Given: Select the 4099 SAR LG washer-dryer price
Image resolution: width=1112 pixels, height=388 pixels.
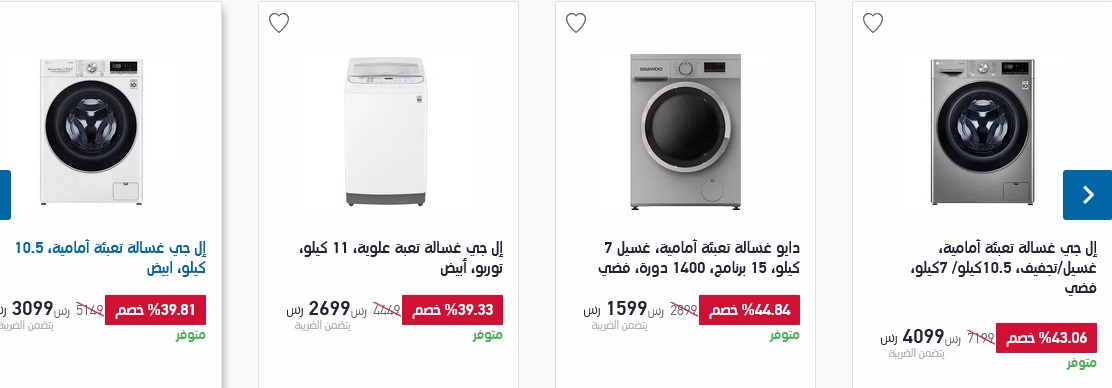Looking at the screenshot, I should (x=913, y=336).
